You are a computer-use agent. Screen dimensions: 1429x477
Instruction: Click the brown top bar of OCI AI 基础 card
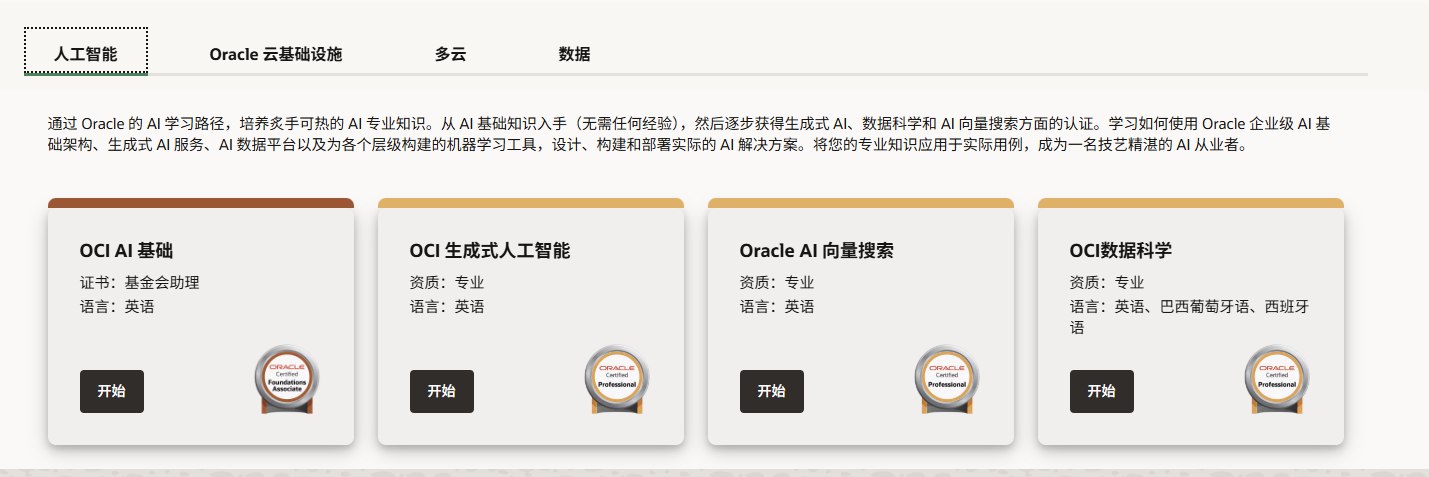pos(201,203)
